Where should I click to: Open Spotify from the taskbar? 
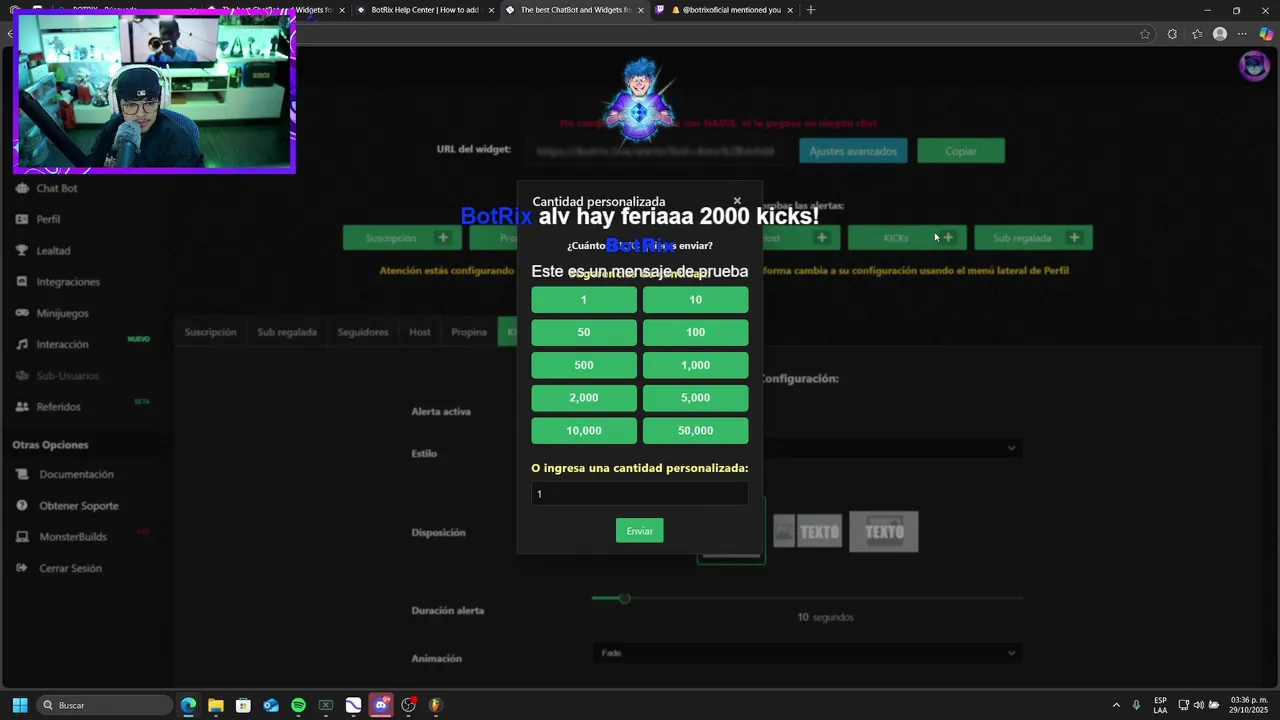coord(298,705)
